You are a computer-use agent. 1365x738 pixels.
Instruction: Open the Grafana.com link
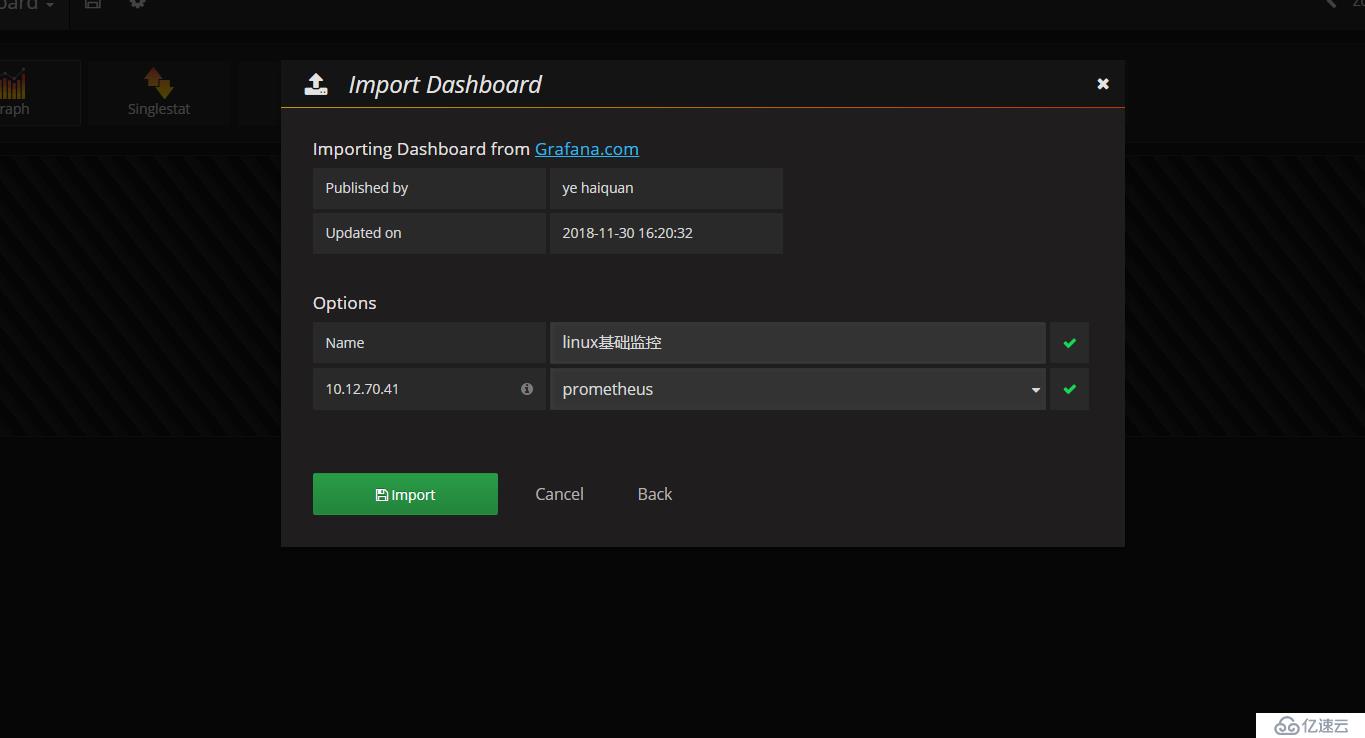click(587, 149)
